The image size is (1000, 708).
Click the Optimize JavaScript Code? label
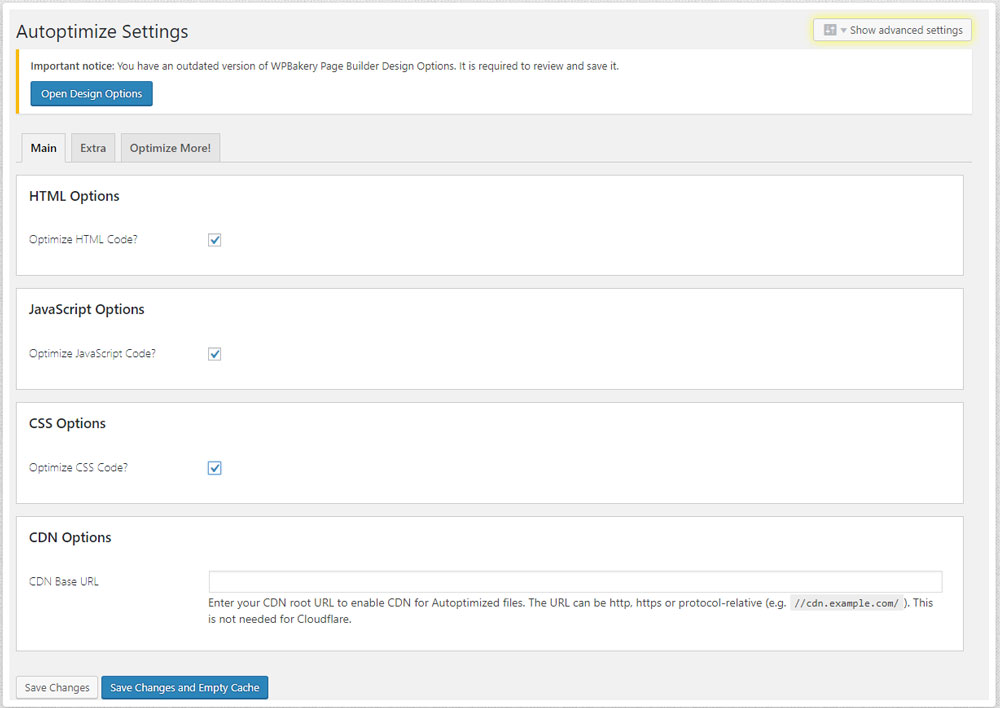click(x=92, y=354)
